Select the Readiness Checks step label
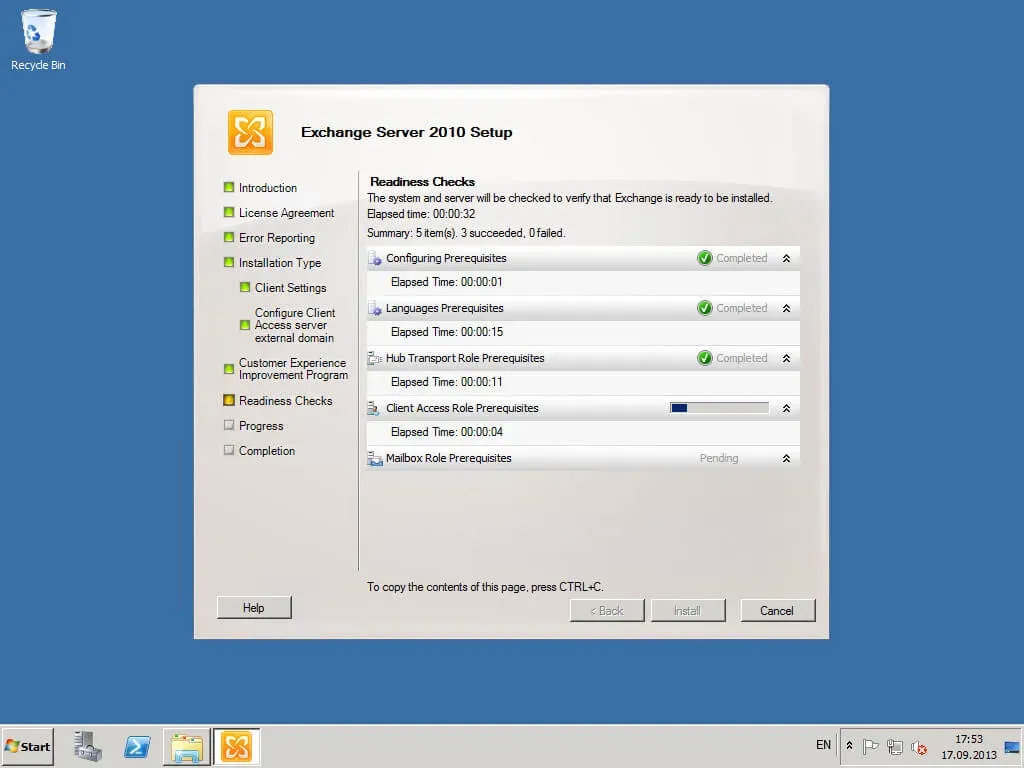Screen dimensions: 1024x768 (285, 401)
